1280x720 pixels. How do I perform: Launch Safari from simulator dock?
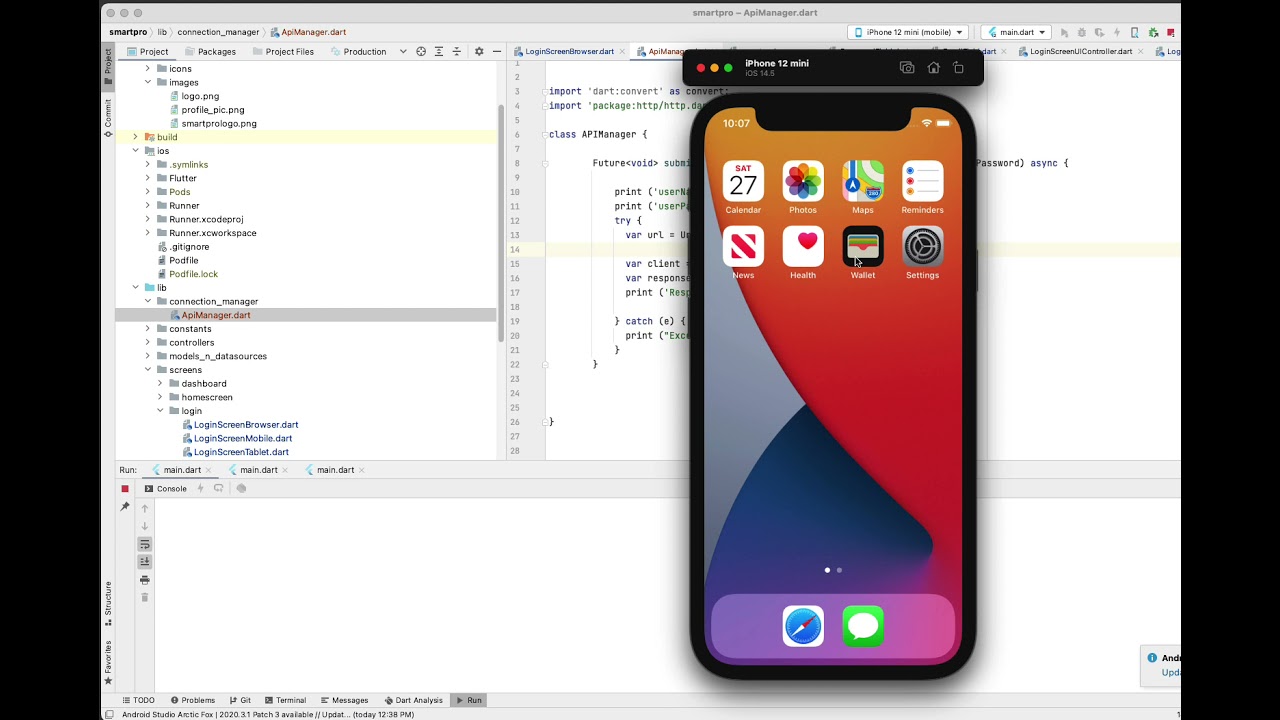[x=803, y=626]
